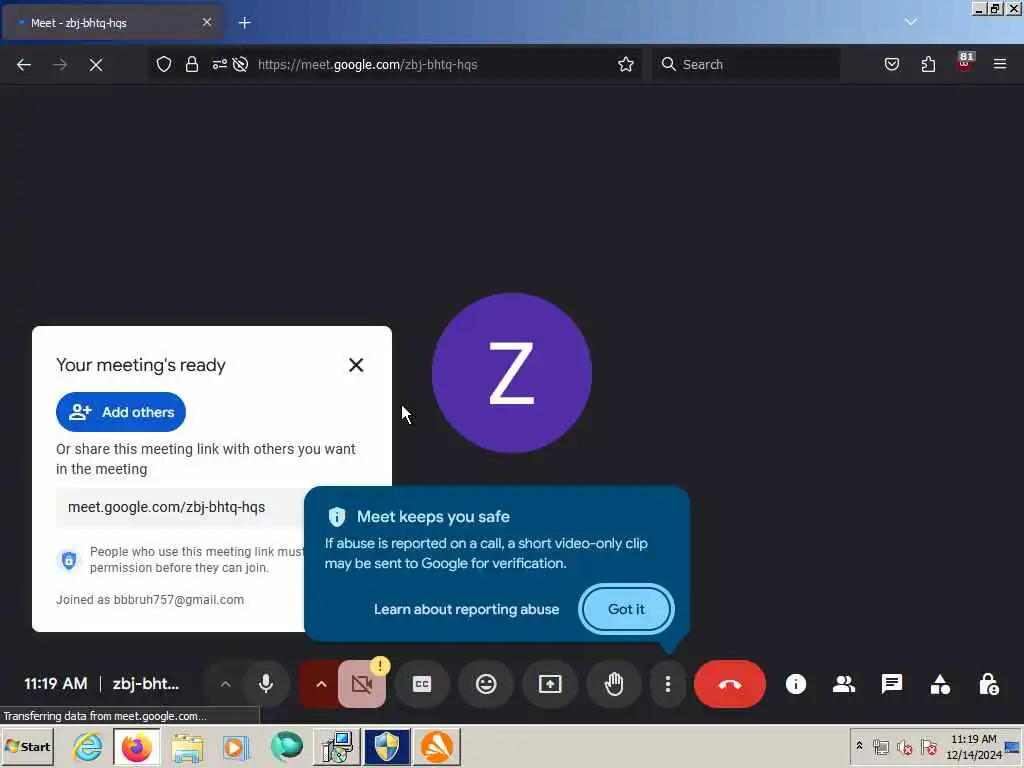This screenshot has height=768, width=1024.
Task: Leave the call with the red hang-up button
Action: (729, 684)
